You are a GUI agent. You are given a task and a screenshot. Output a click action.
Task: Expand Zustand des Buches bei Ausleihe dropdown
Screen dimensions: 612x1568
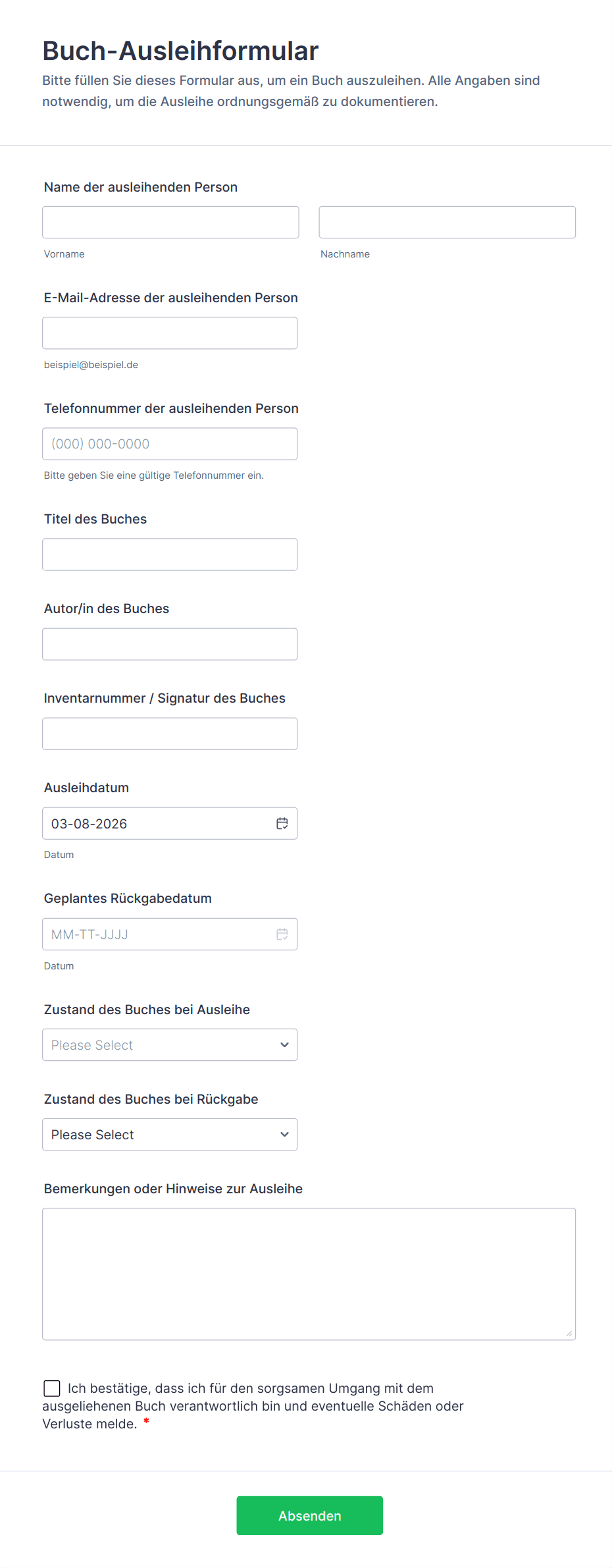170,1044
